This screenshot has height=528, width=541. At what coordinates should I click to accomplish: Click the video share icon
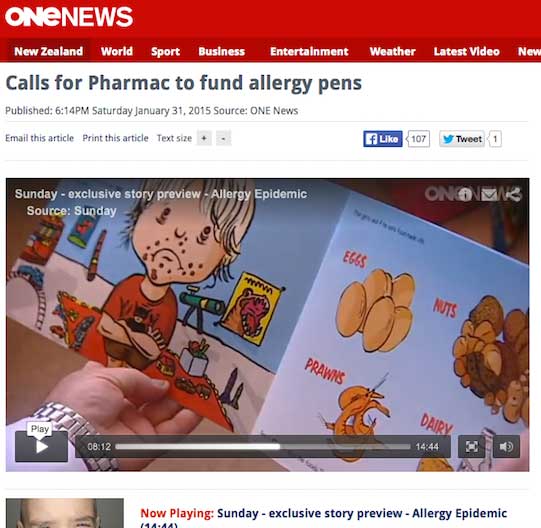[x=514, y=195]
